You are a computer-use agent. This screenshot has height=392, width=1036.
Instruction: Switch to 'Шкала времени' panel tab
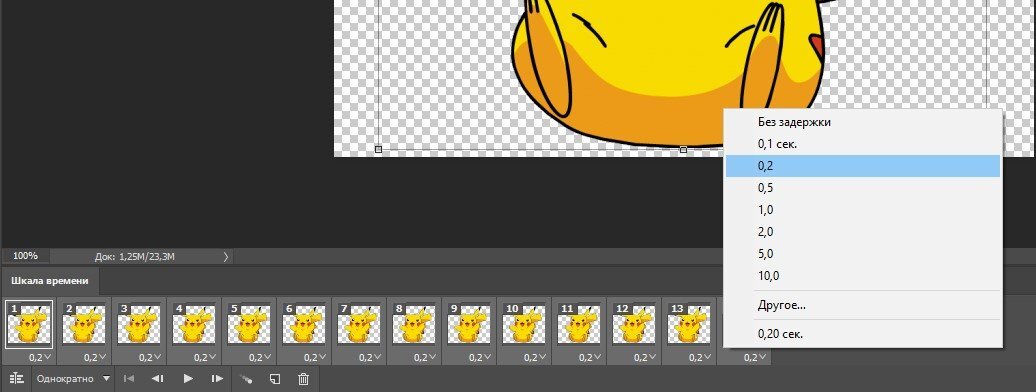point(50,281)
